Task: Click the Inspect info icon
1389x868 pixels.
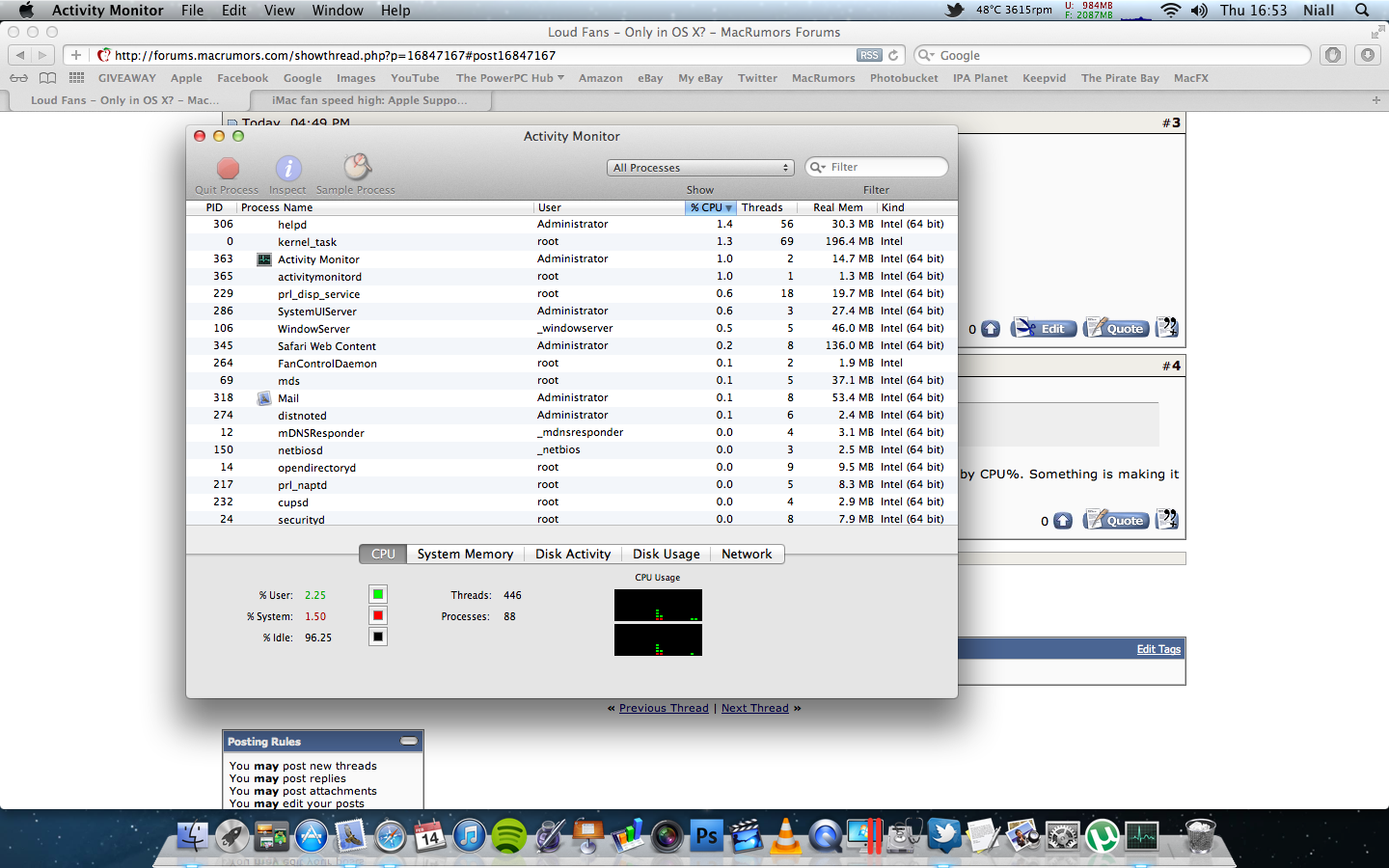Action: pos(288,169)
